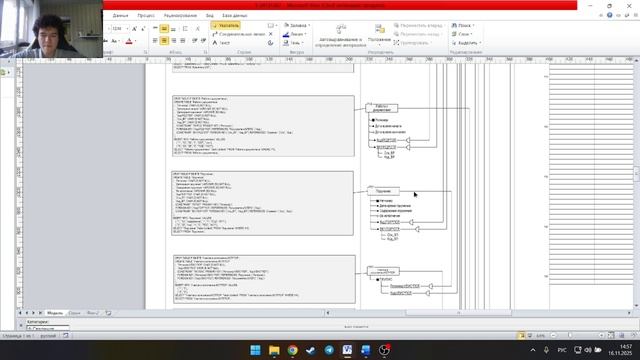Click the Visio help icon
The height and width of the screenshot is (360, 640).
(x=609, y=15)
